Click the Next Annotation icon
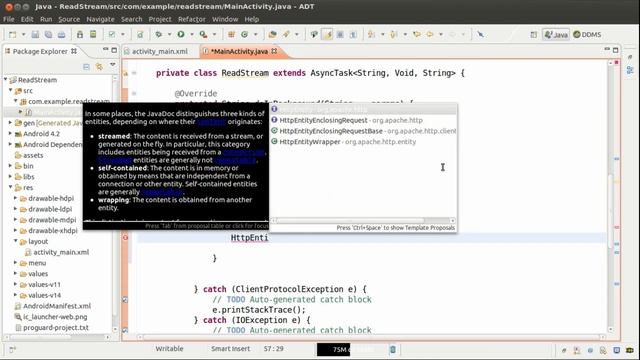Image resolution: width=640 pixels, height=360 pixels. (x=372, y=35)
